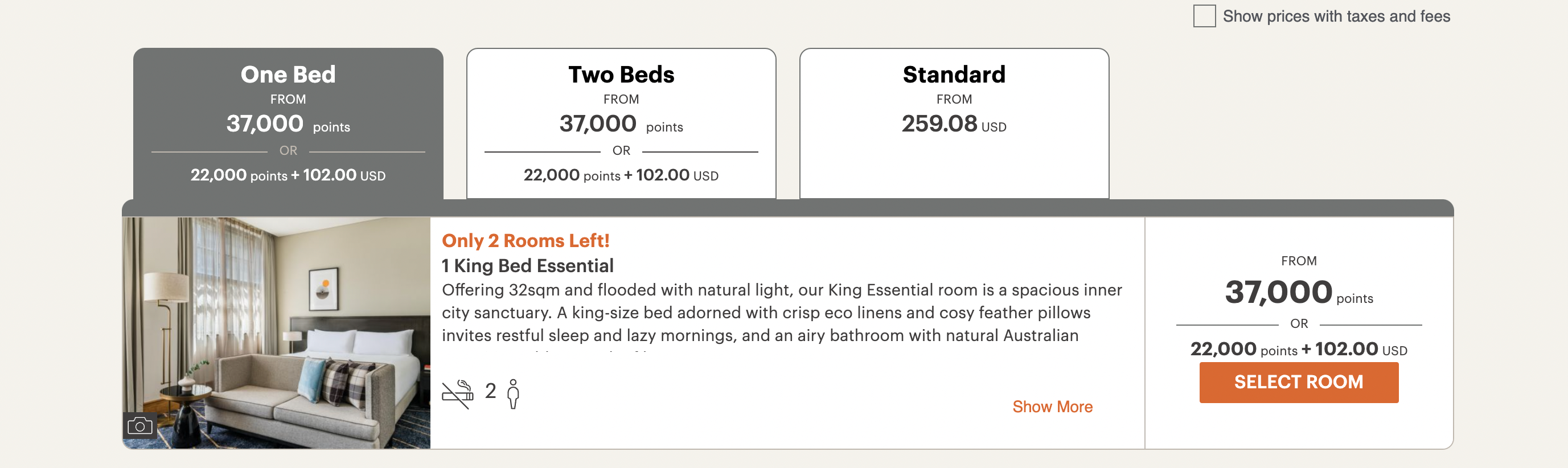Screen dimensions: 1568x468
Task: Open the Two Beds tab
Action: (x=621, y=74)
